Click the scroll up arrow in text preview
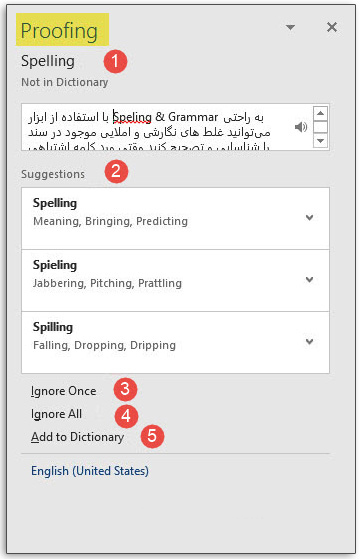 tap(320, 113)
